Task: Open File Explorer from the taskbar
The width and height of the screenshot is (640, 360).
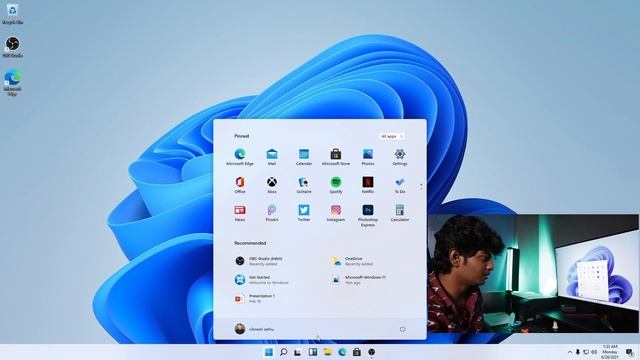Action: [327, 352]
